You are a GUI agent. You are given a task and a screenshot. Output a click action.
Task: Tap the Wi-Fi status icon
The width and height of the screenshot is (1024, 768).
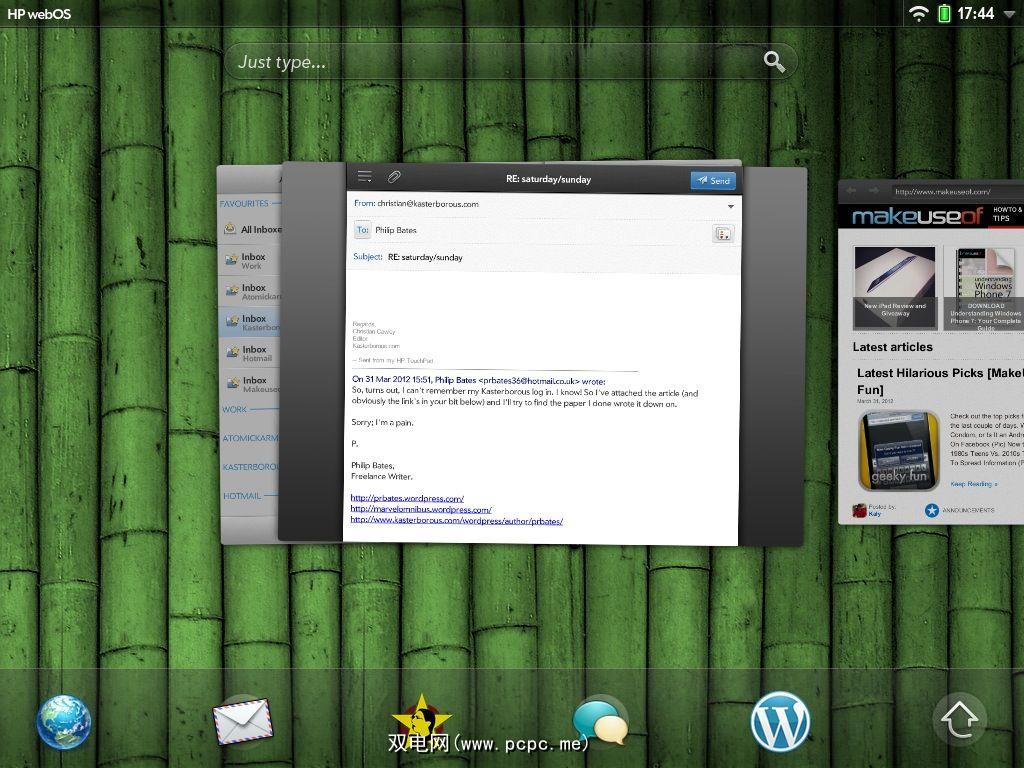coord(918,13)
